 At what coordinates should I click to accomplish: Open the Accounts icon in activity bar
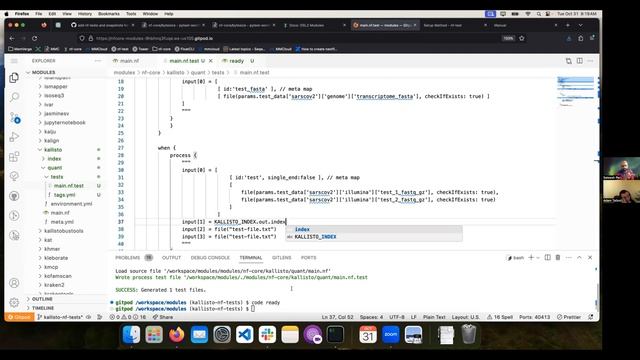[x=14, y=283]
